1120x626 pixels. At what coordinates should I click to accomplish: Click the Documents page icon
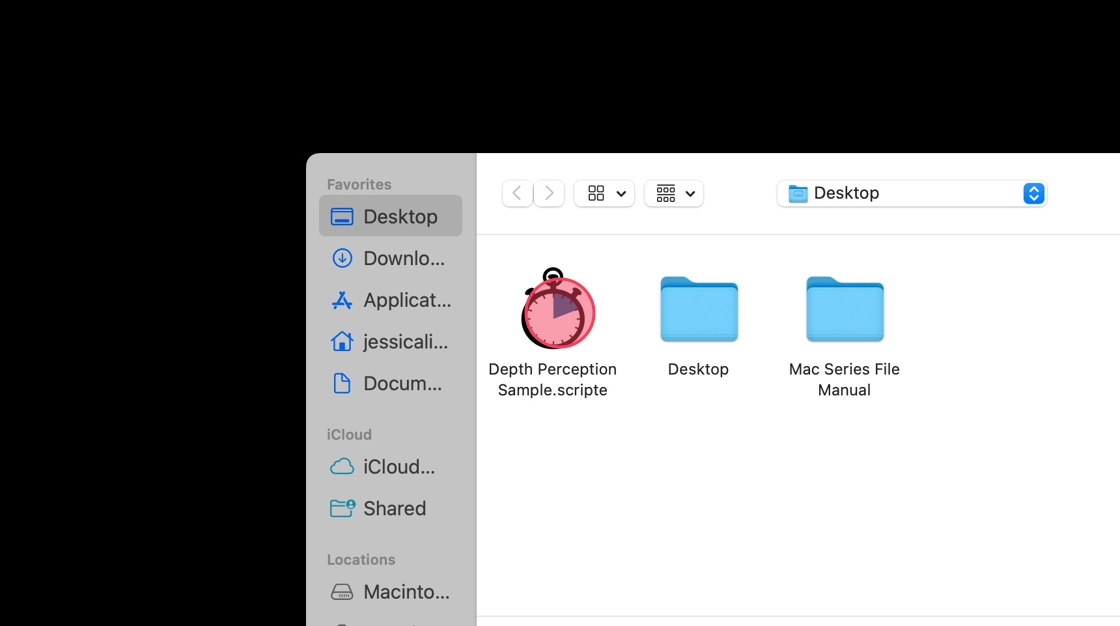point(342,384)
